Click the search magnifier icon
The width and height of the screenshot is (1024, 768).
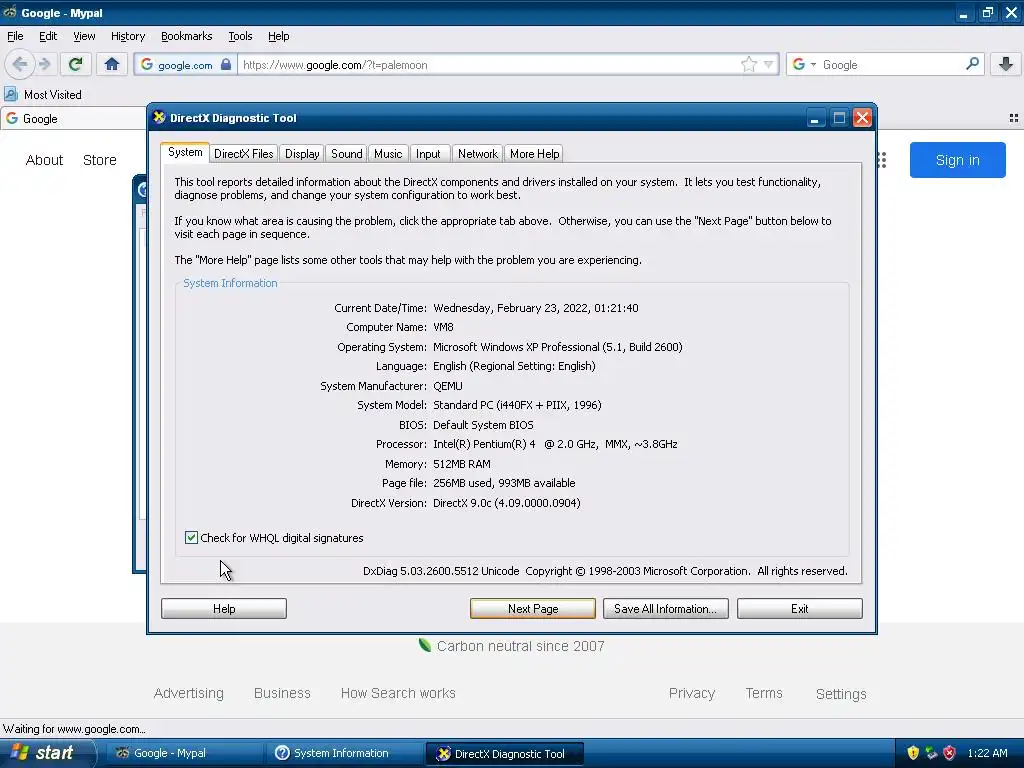point(972,63)
